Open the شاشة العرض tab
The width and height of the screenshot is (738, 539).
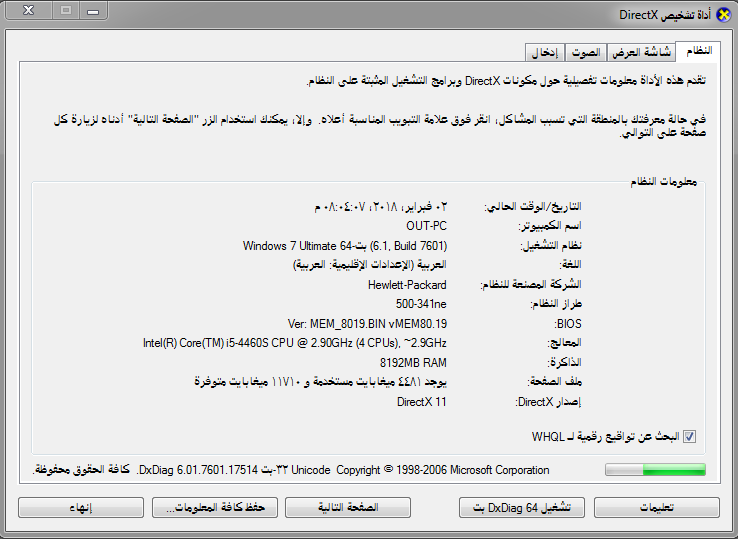click(642, 52)
